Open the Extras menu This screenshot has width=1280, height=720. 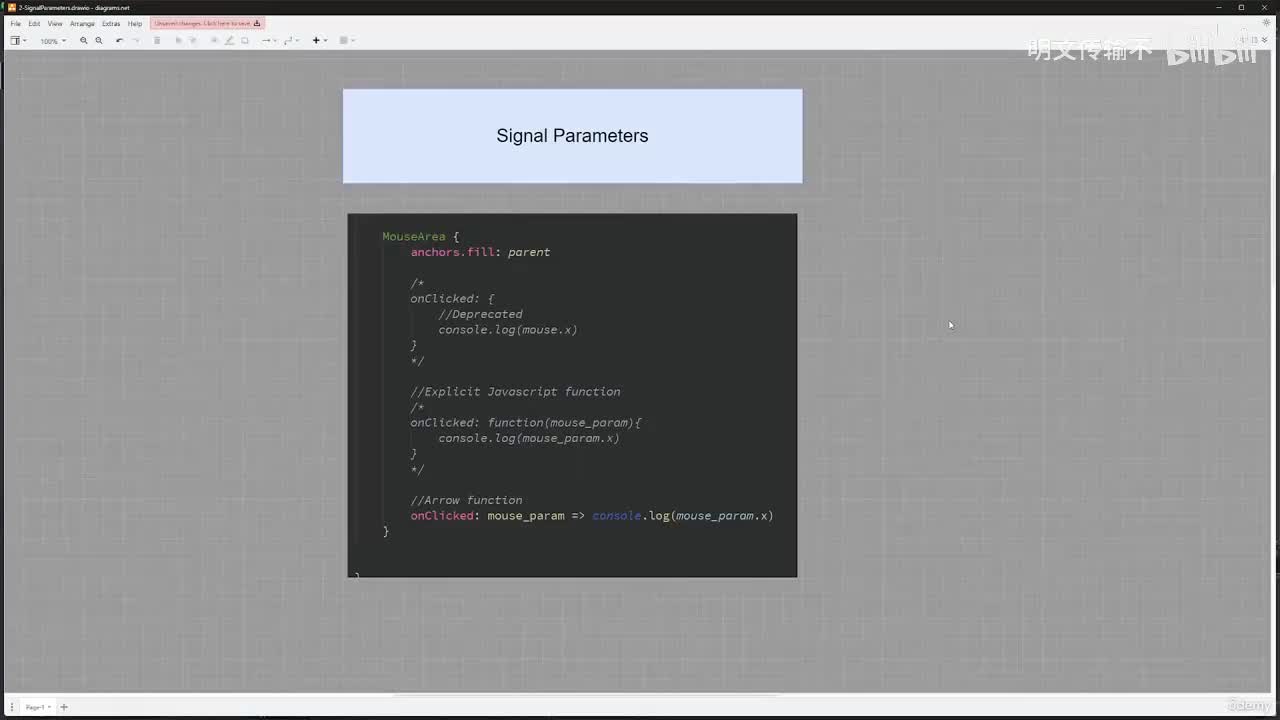click(x=111, y=23)
